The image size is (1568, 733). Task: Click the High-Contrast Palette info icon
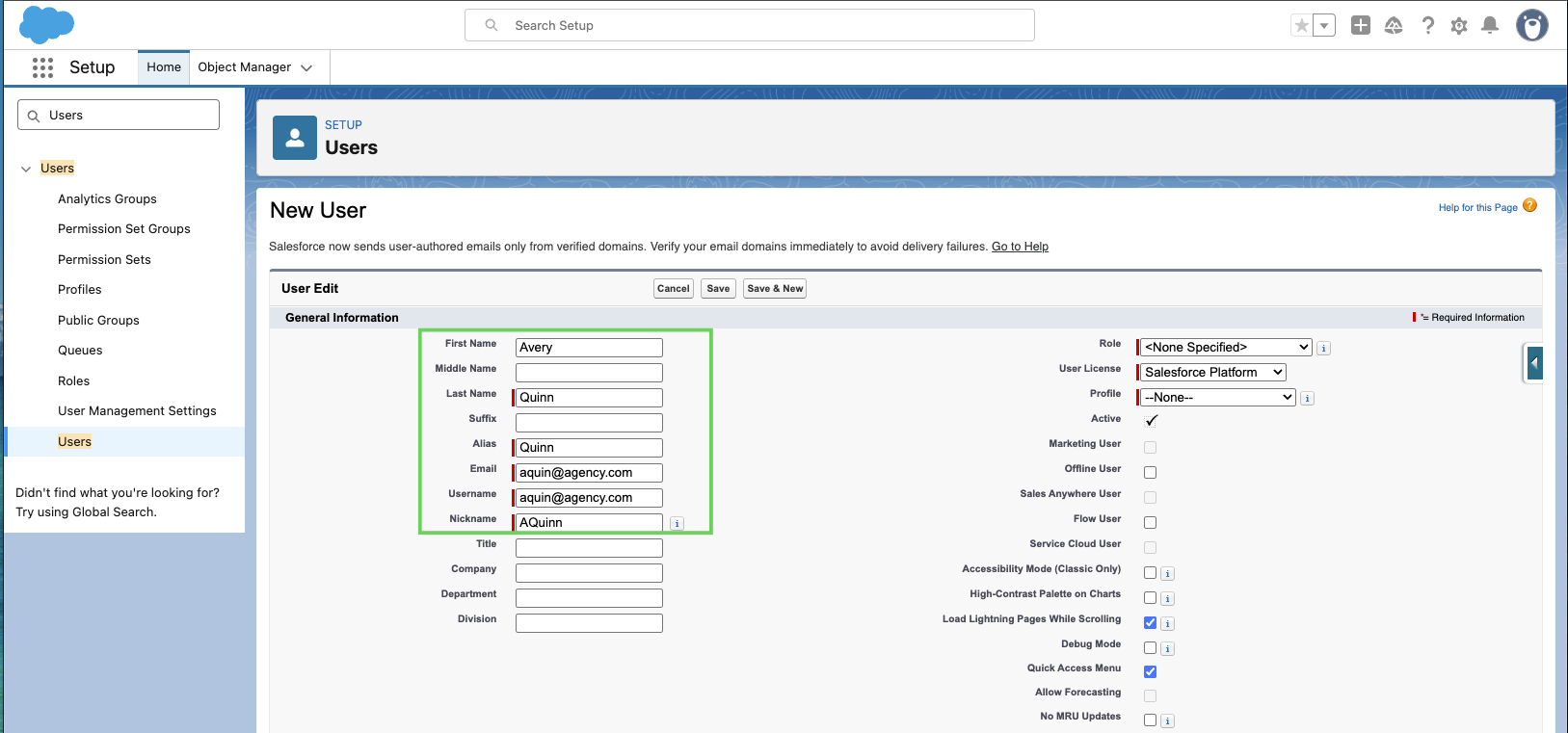(x=1167, y=598)
